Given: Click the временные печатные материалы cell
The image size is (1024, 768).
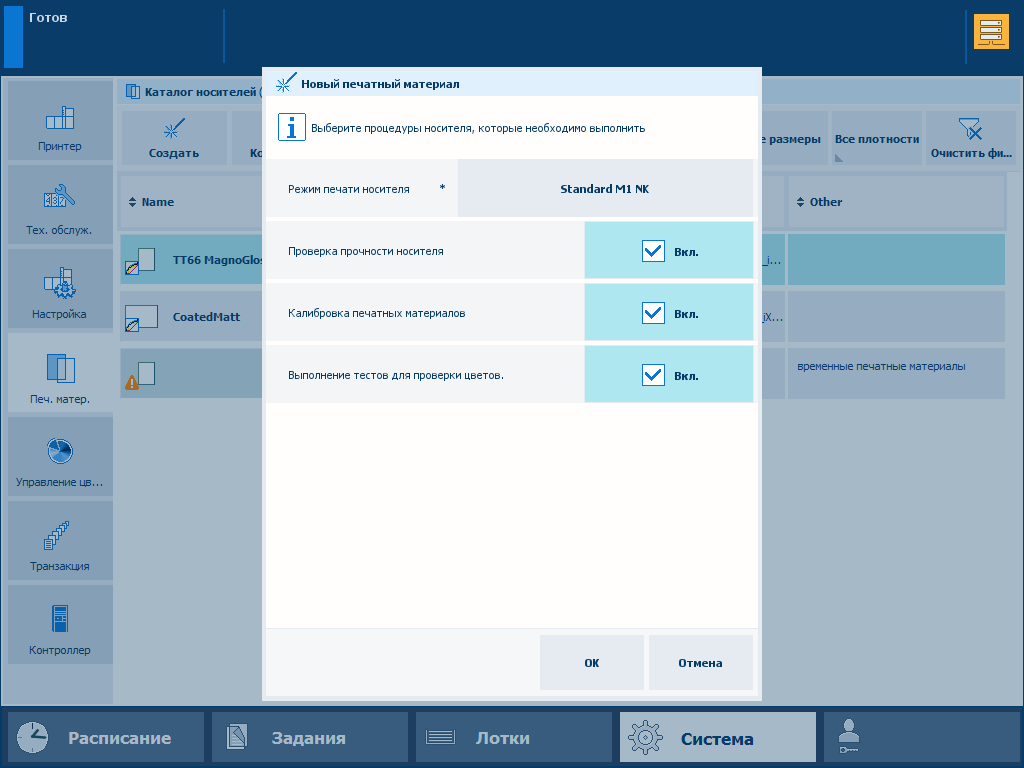Looking at the screenshot, I should (x=896, y=374).
